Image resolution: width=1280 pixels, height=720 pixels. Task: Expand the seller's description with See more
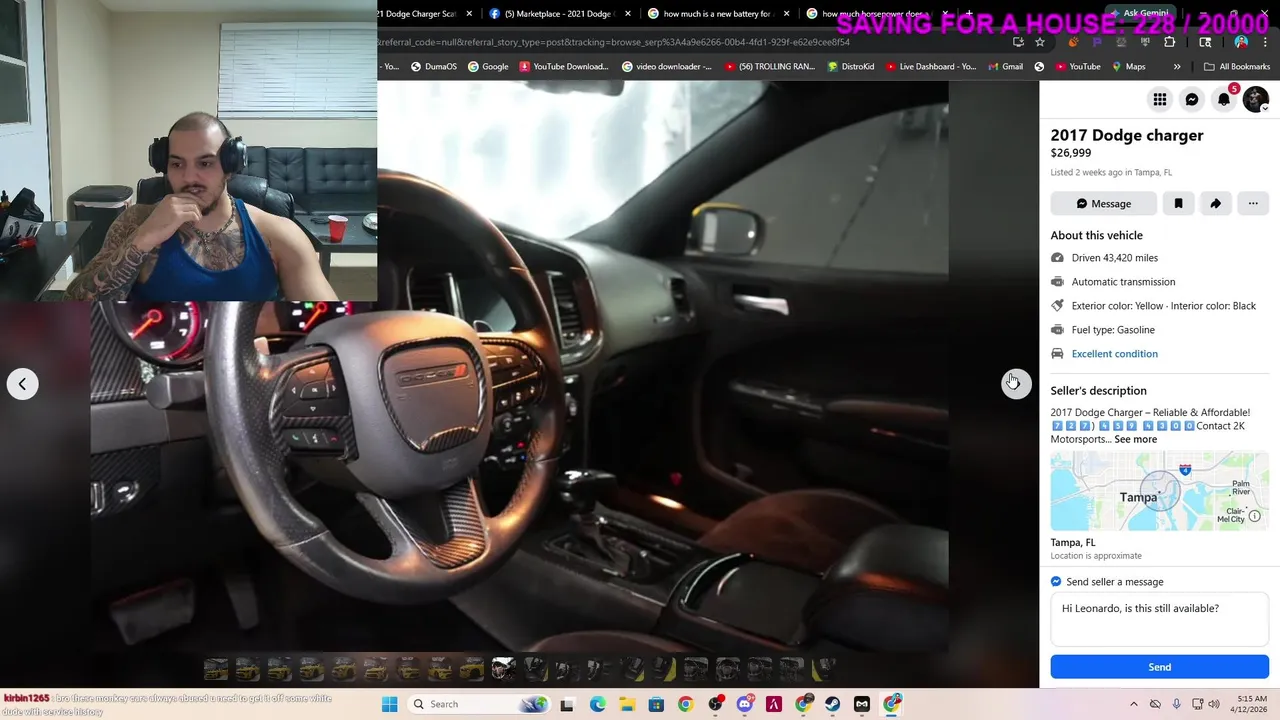(x=1135, y=439)
